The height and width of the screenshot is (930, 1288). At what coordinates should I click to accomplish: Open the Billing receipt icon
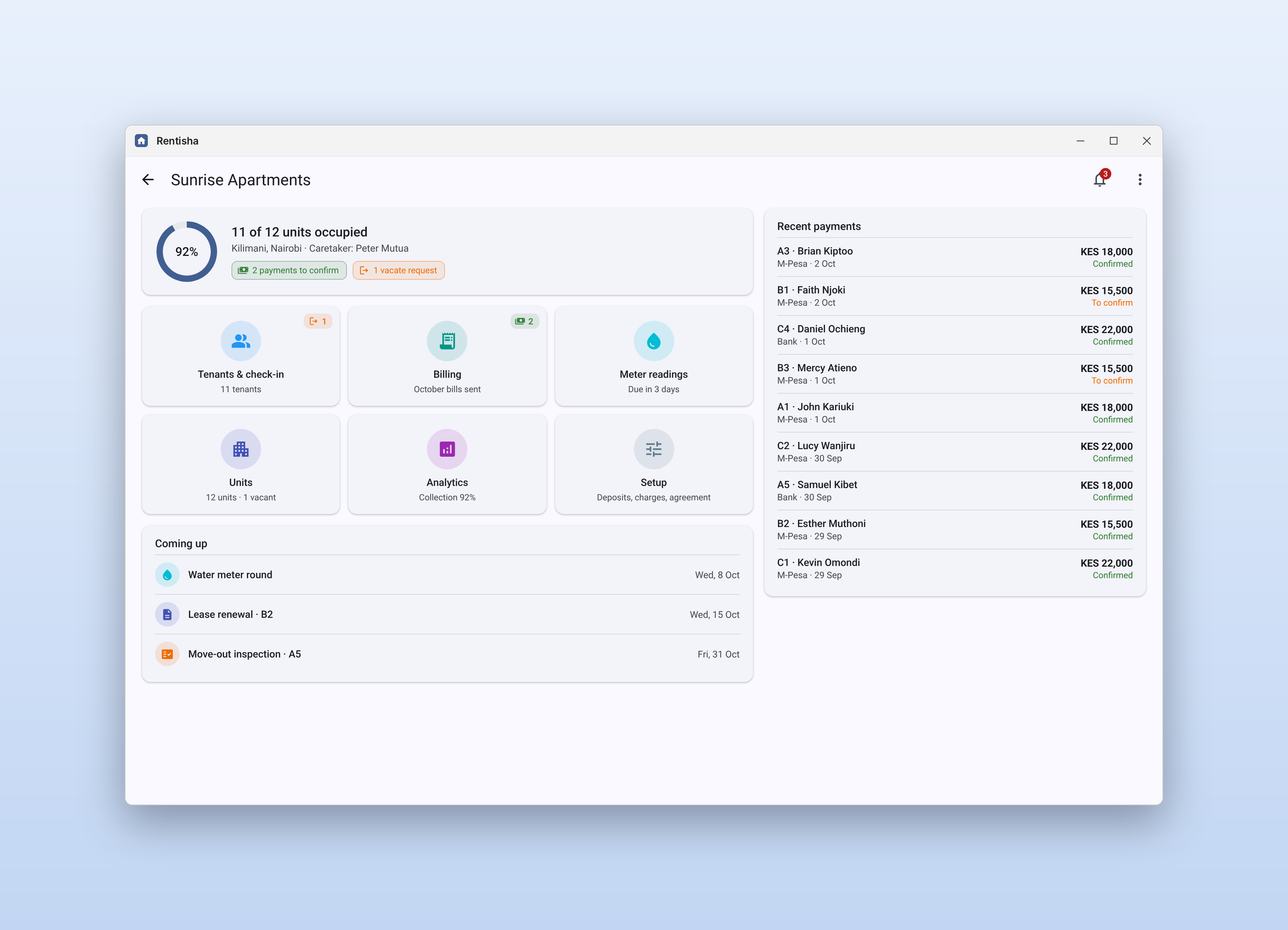pyautogui.click(x=447, y=341)
